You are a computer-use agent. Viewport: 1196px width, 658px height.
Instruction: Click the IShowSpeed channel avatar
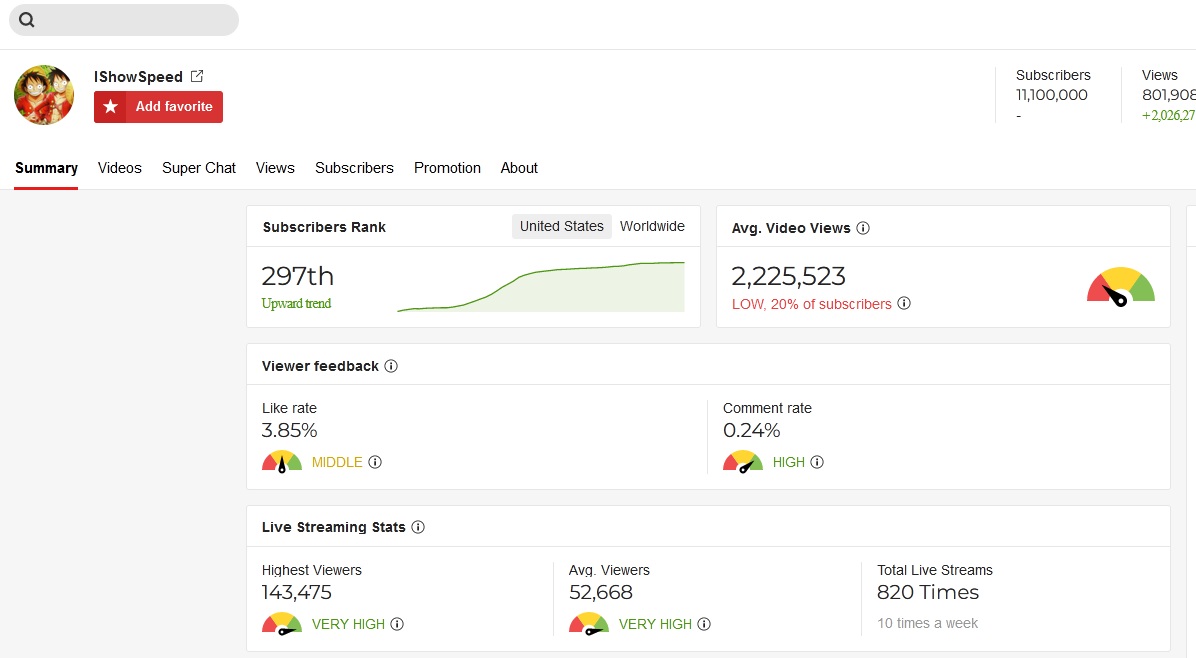coord(44,95)
